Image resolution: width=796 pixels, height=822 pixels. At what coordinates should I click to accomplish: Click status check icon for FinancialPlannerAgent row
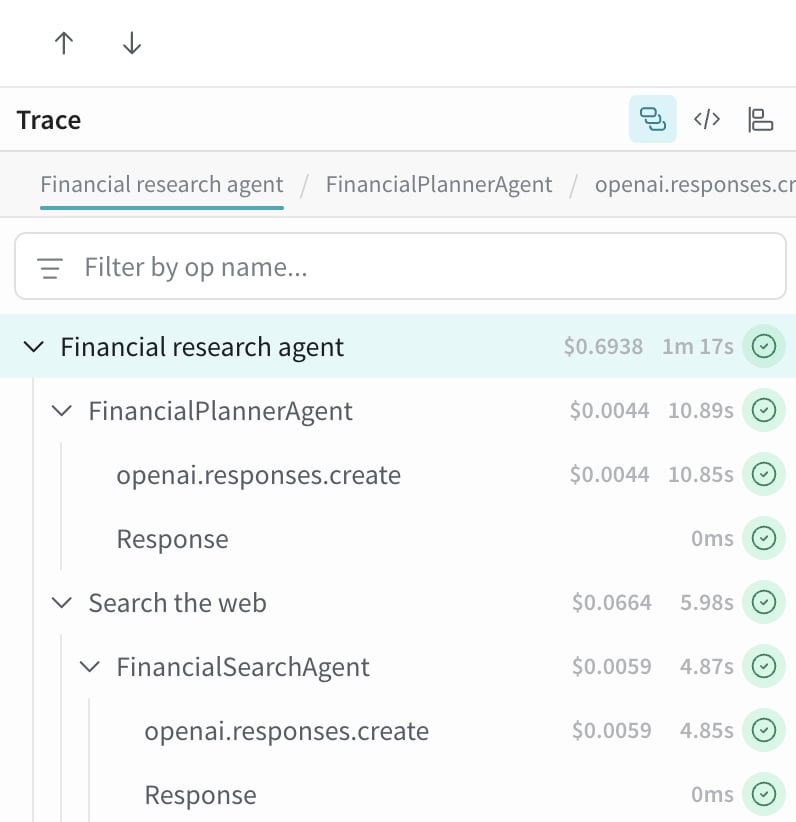click(763, 410)
